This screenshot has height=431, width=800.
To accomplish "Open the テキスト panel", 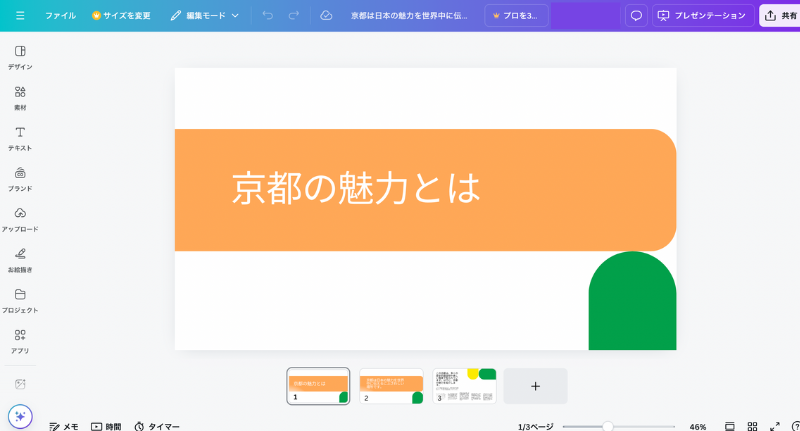I will (20, 139).
